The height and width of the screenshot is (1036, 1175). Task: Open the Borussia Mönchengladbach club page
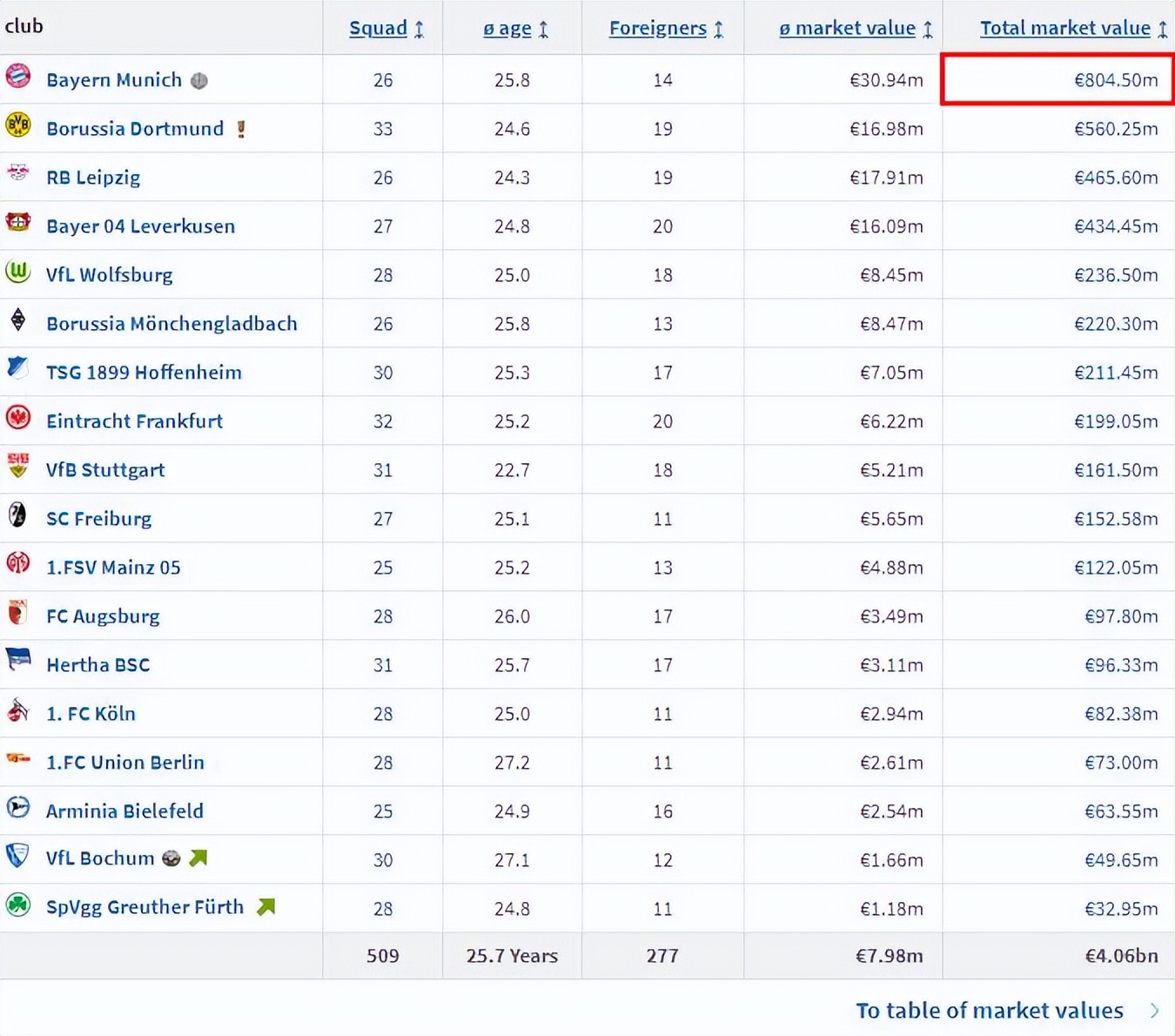[x=171, y=324]
